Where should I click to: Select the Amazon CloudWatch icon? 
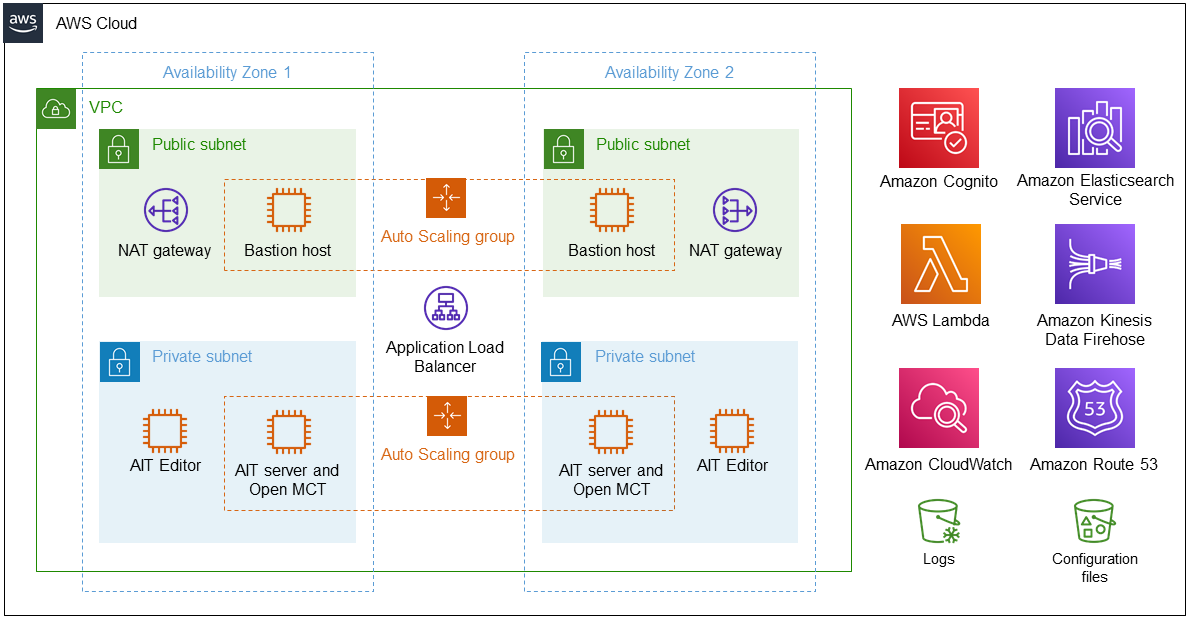coord(939,408)
